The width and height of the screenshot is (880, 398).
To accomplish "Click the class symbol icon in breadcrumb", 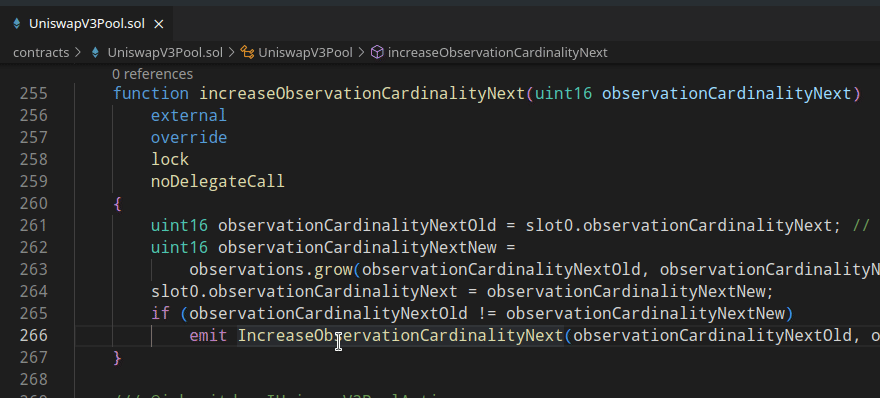I will (x=247, y=53).
